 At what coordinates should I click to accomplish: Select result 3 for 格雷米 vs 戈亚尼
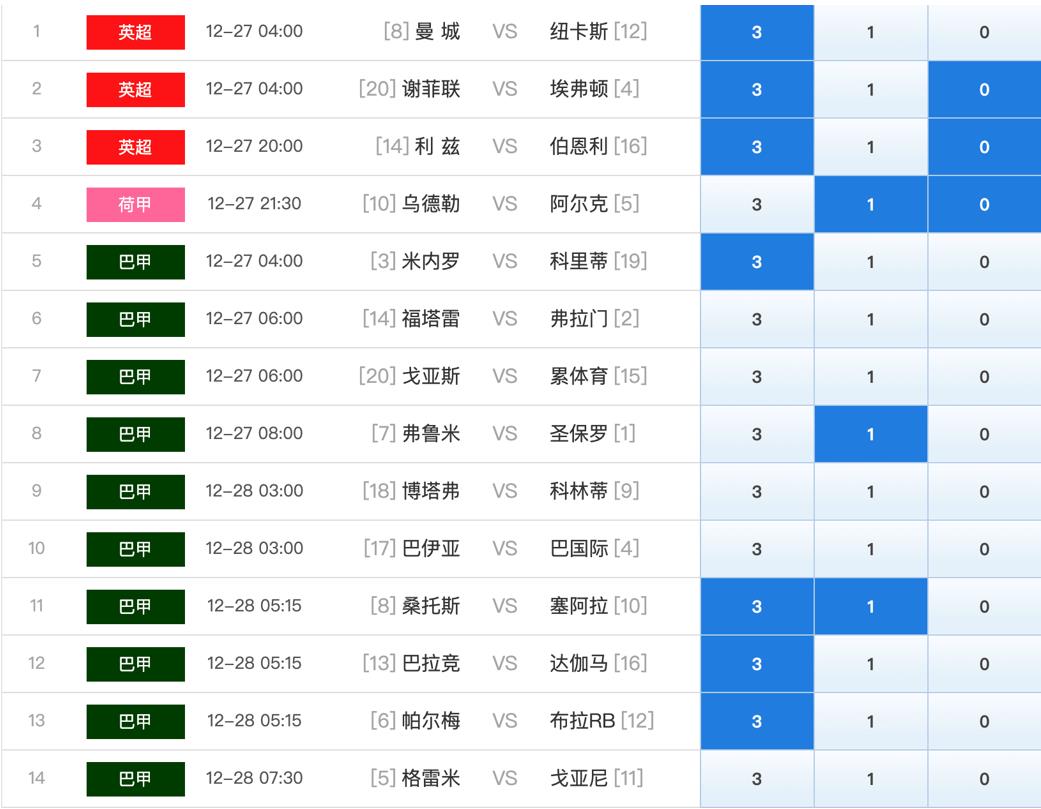pyautogui.click(x=757, y=778)
